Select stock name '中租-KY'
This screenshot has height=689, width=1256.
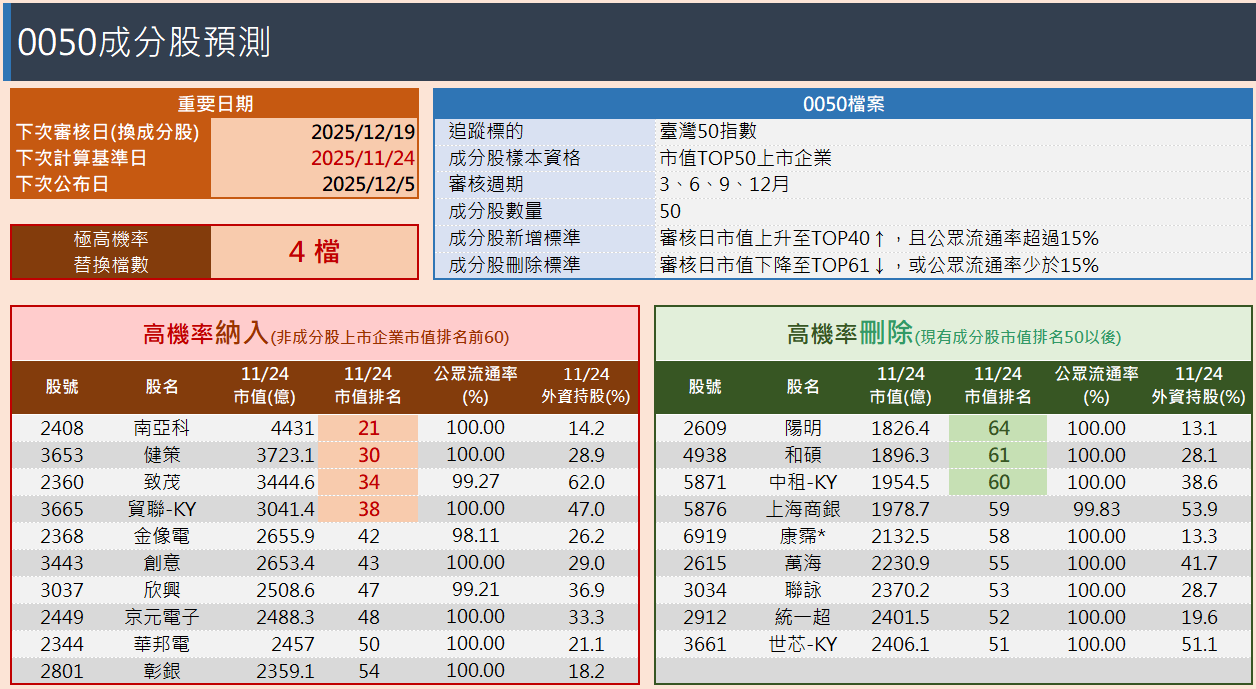(x=803, y=482)
